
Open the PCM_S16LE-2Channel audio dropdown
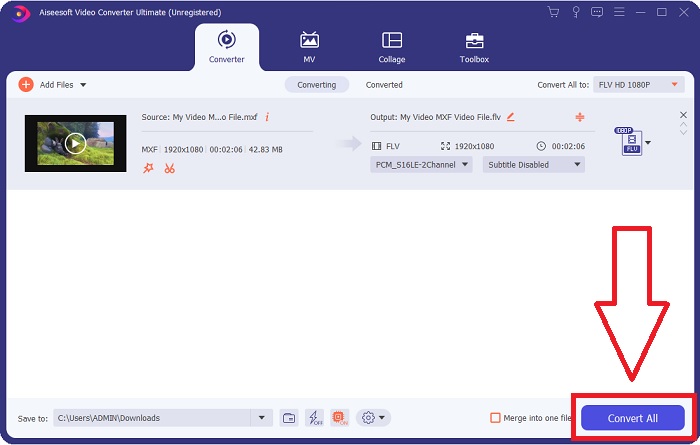point(421,165)
